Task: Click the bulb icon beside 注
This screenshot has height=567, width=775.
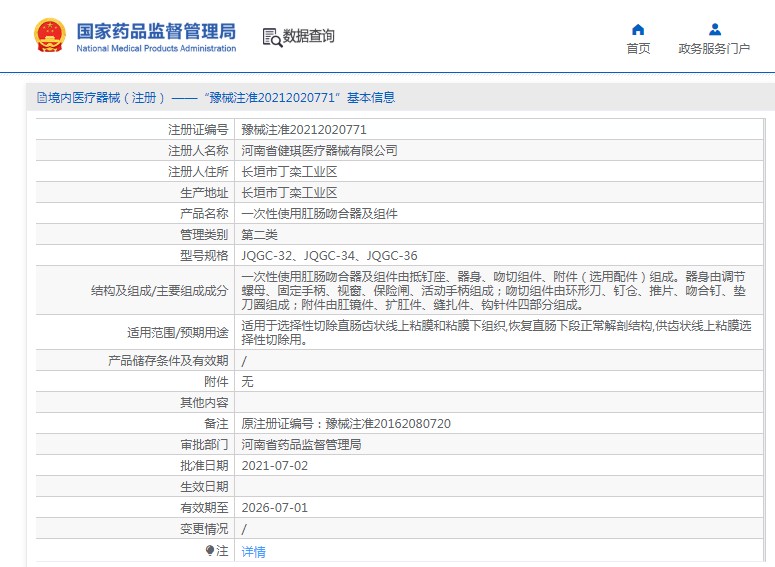Action: pos(210,550)
